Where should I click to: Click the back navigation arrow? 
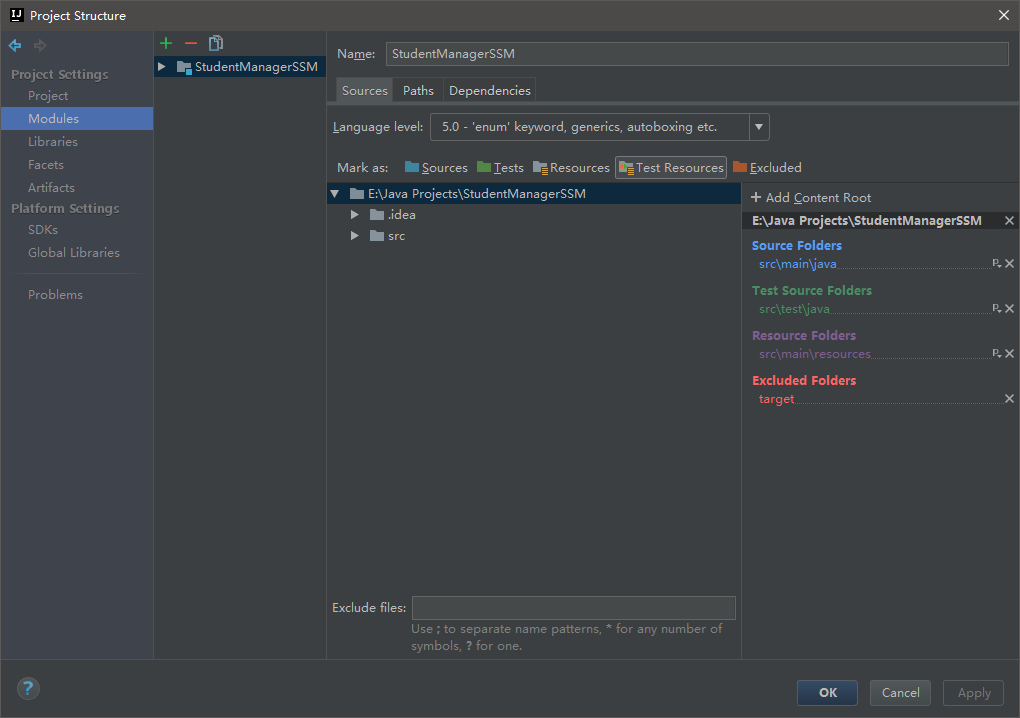15,46
